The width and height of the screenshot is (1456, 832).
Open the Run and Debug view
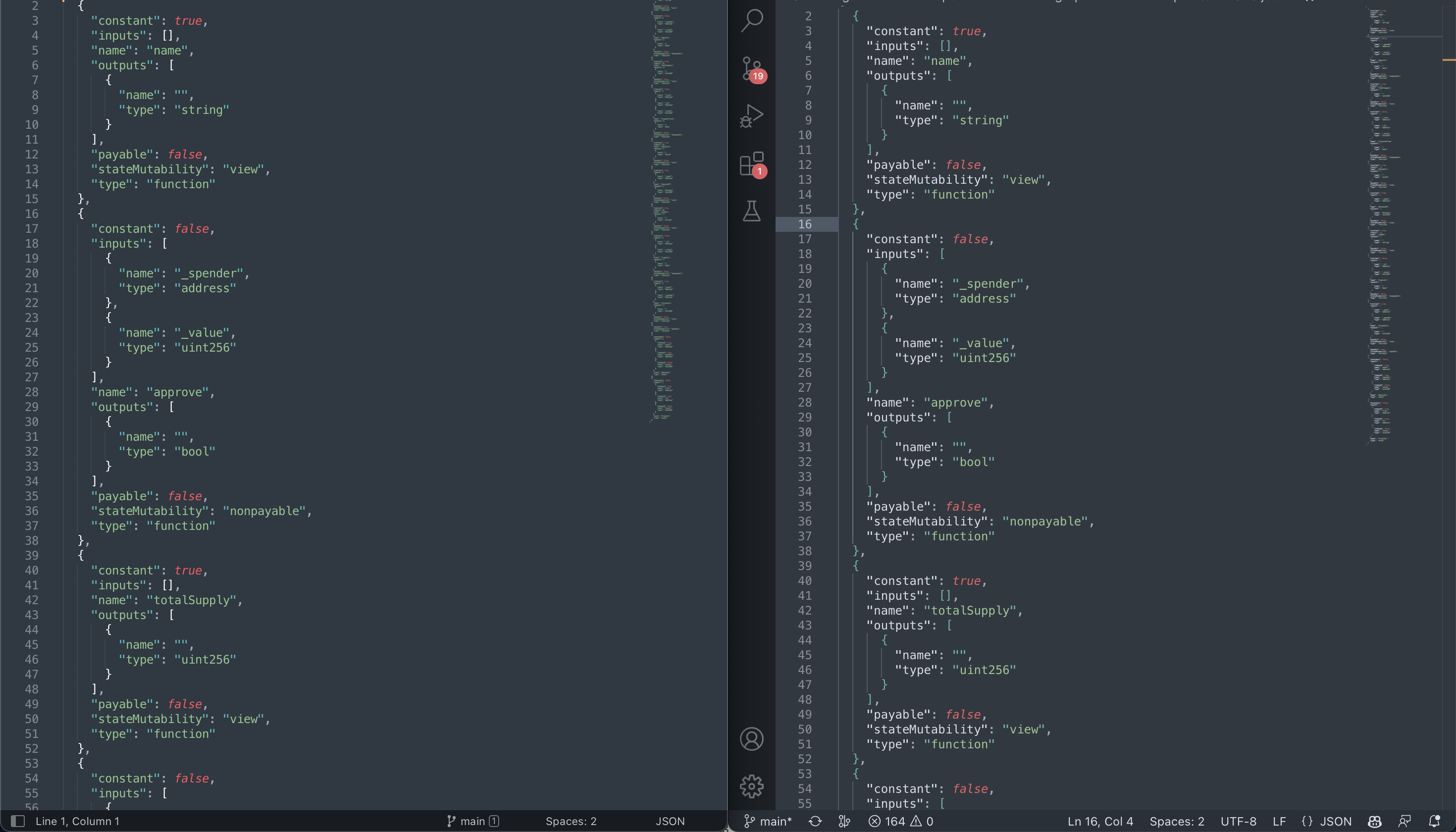pos(751,116)
